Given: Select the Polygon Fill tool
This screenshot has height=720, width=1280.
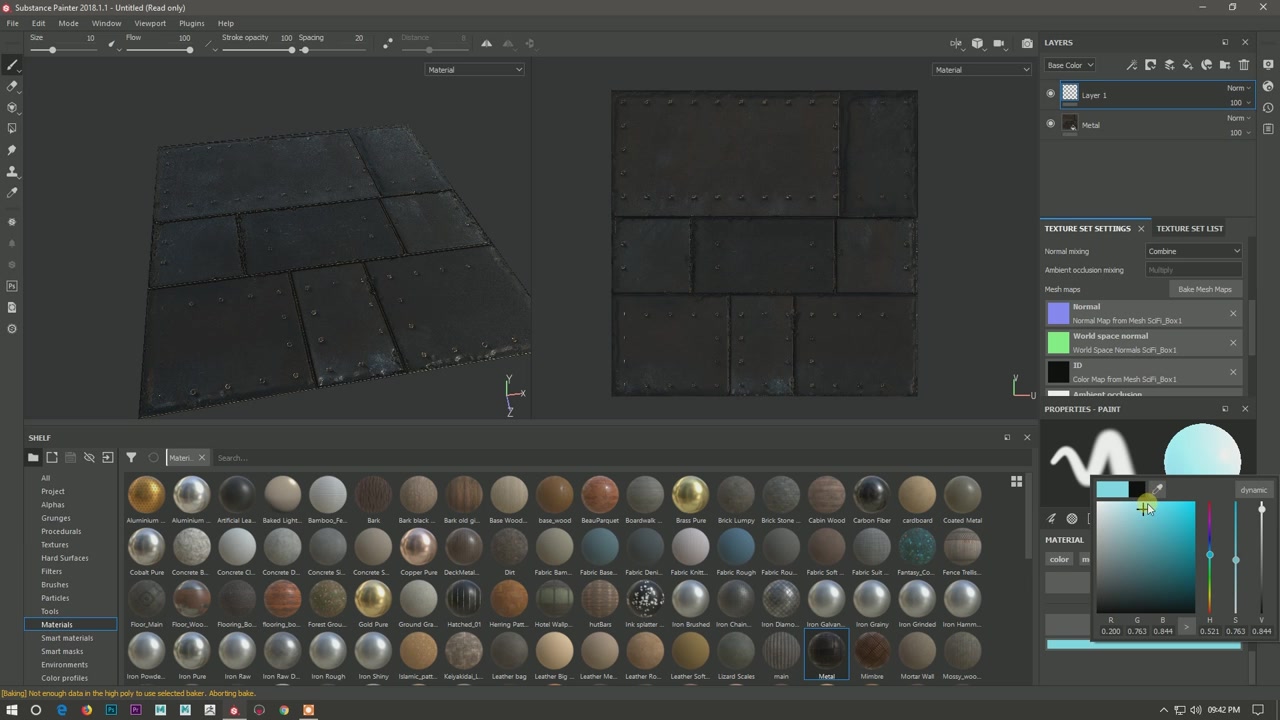Looking at the screenshot, I should 12,128.
